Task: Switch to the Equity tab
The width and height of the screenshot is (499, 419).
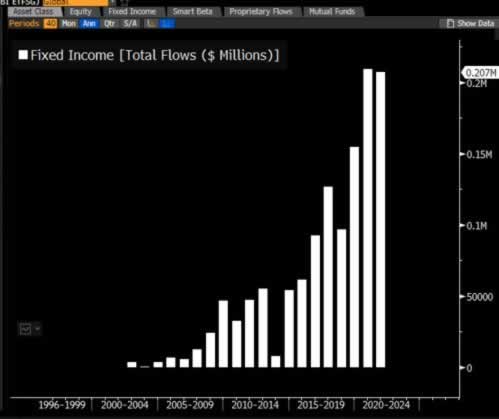Action: click(80, 11)
